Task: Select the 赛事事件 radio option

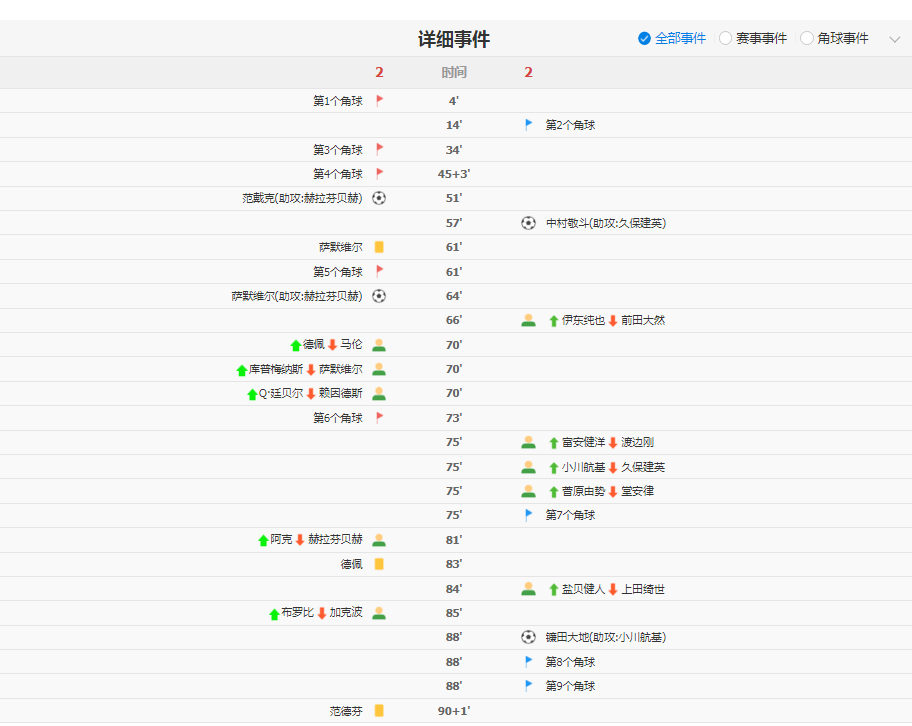Action: click(753, 38)
